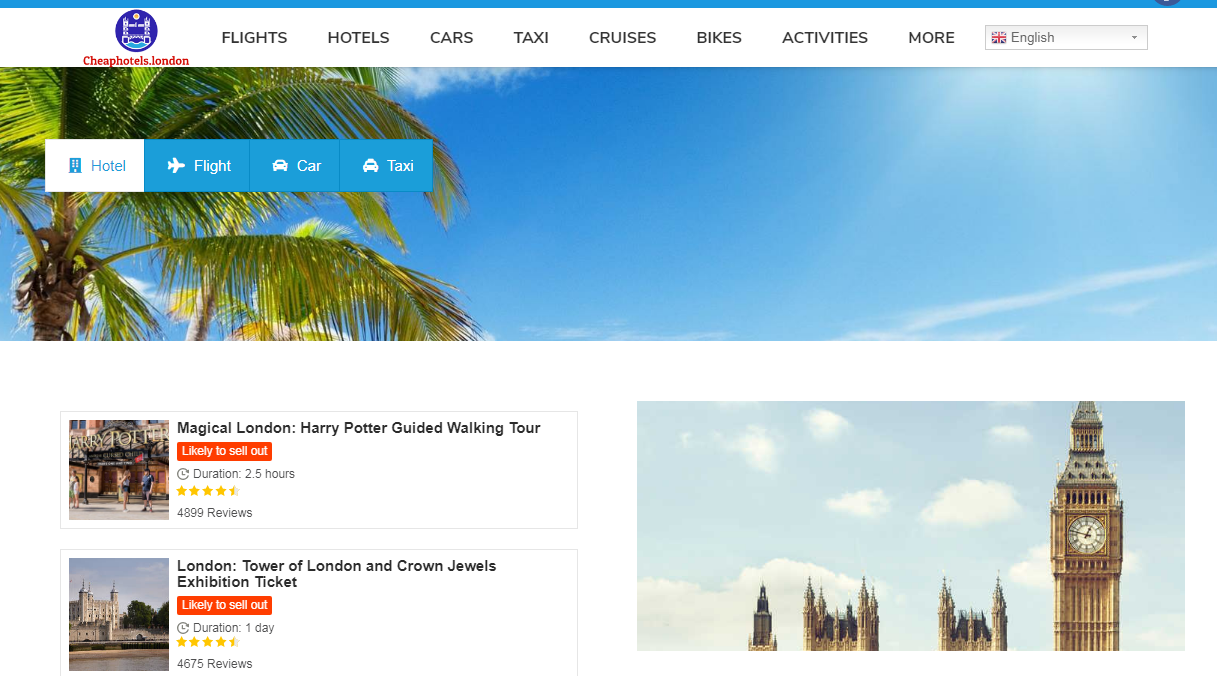
Task: Click the car icon in Car tab
Action: [280, 166]
